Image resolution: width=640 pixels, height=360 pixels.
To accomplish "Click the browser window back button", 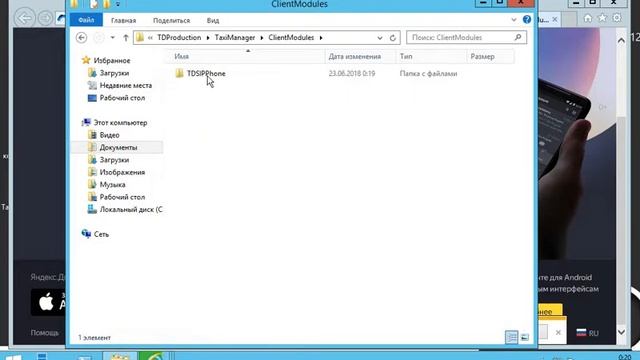I will [24, 18].
